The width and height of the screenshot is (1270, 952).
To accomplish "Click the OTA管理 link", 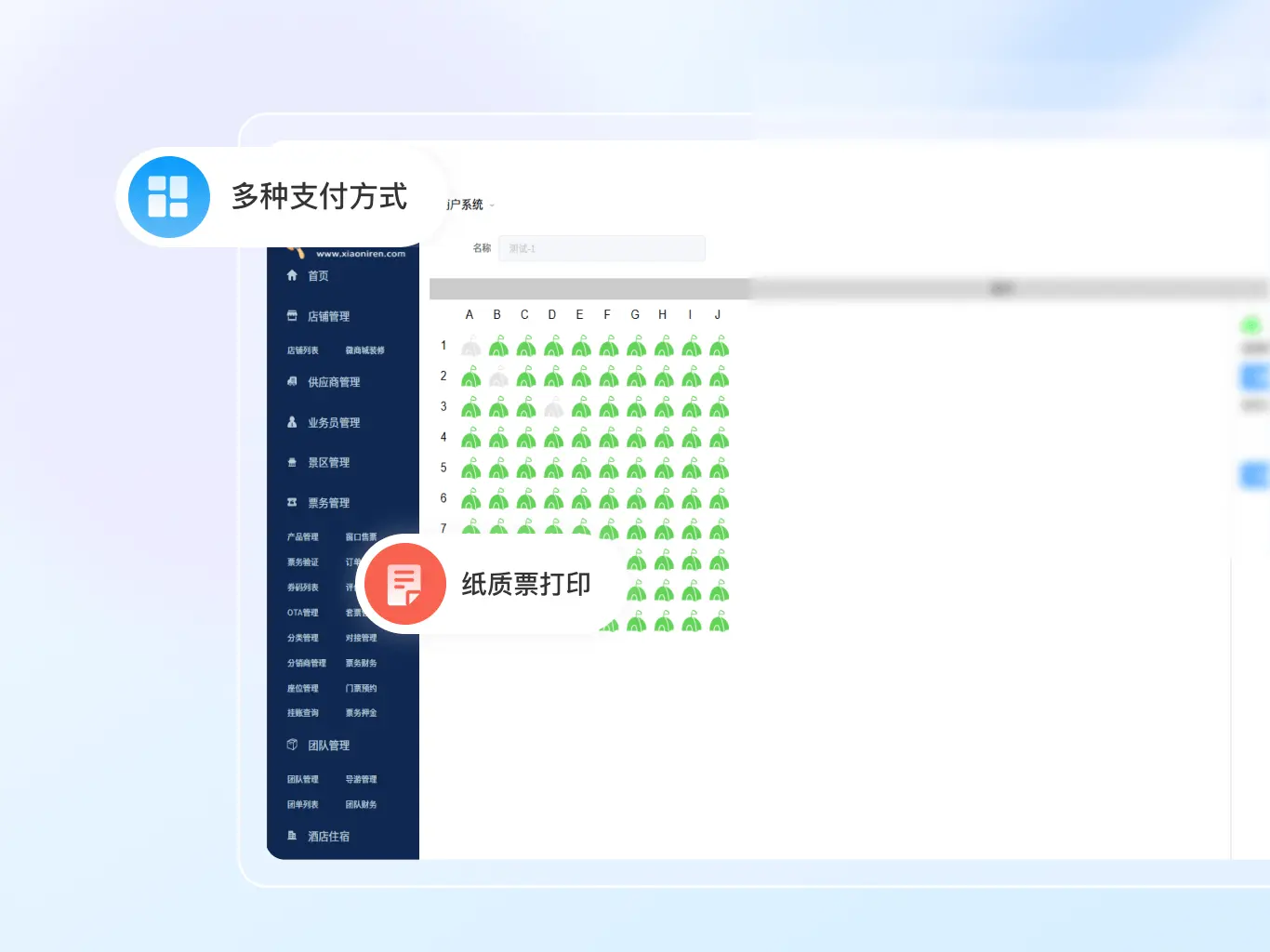I will pos(302,612).
